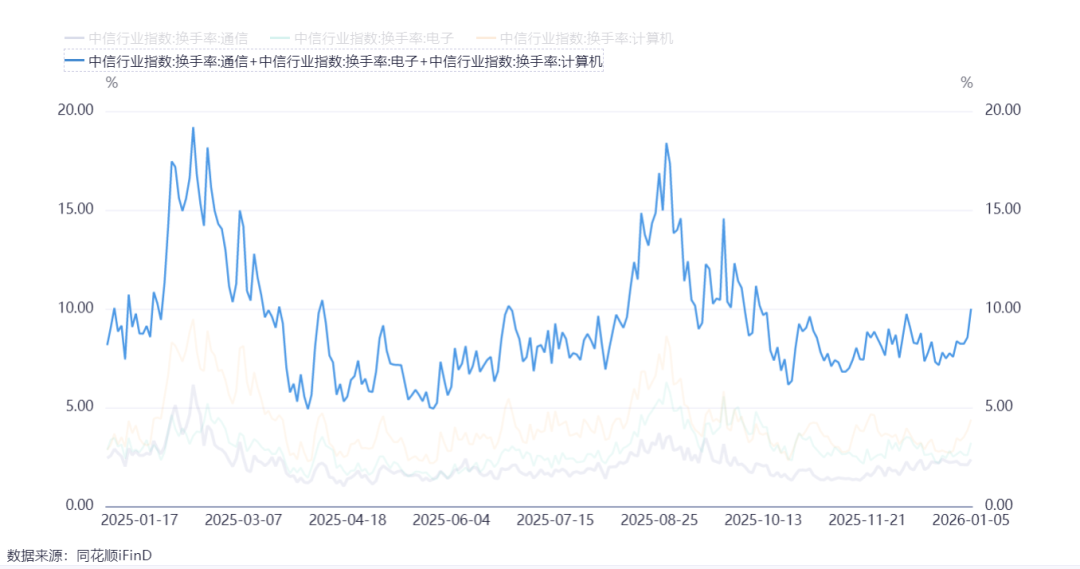Screen dimensions: 1080x569
Task: Click the x-axis date 2025-06-04
Action: [451, 519]
